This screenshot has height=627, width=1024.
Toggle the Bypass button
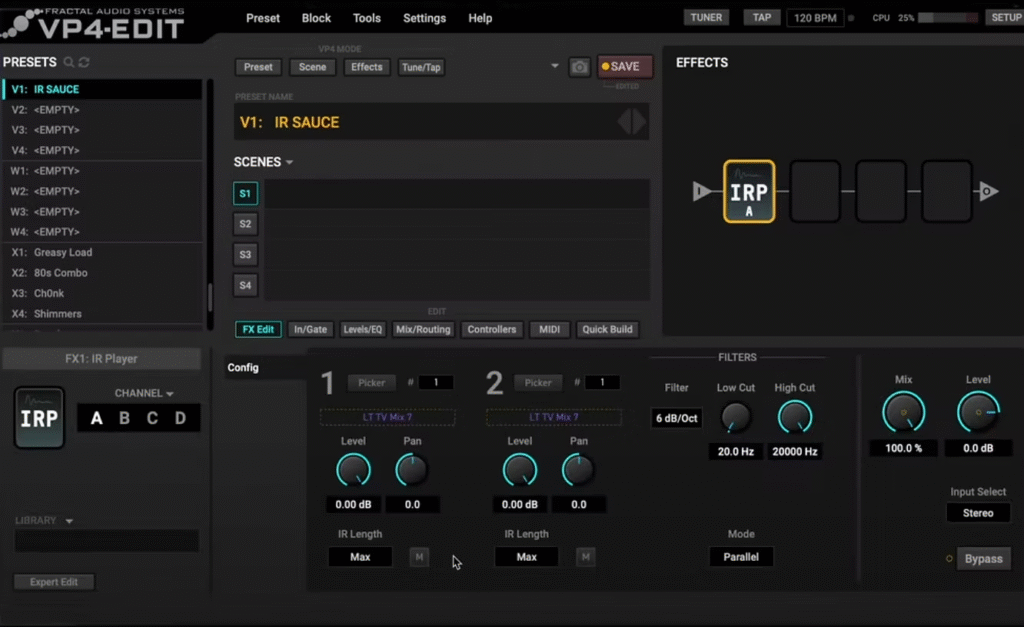(x=983, y=559)
